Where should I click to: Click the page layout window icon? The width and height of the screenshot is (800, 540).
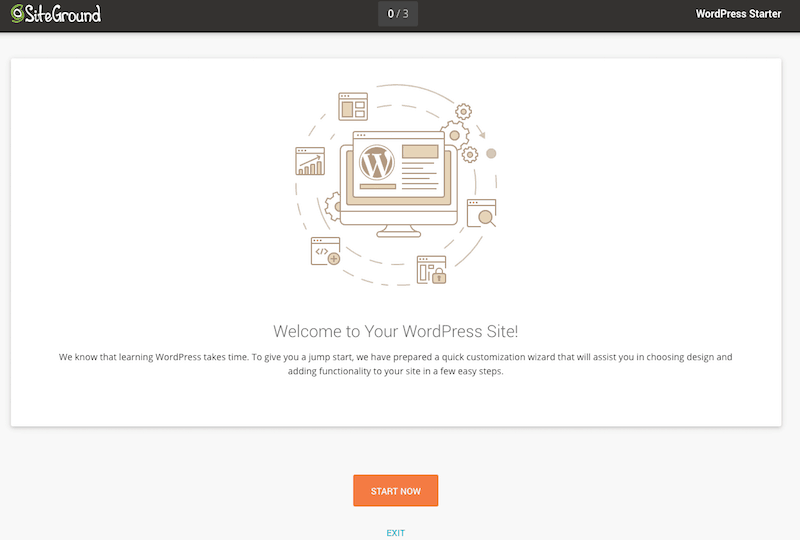click(353, 106)
